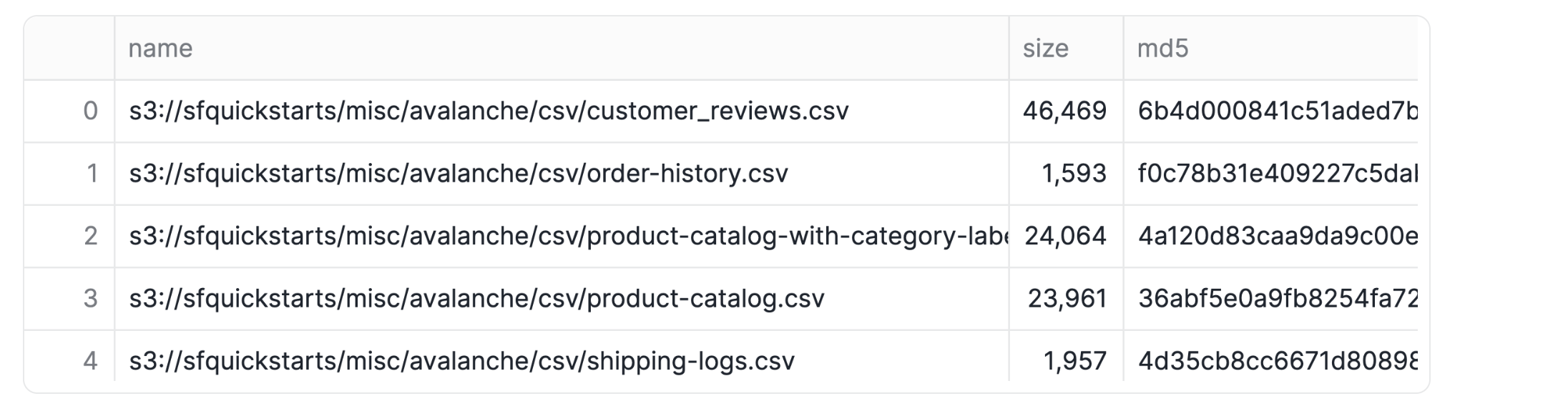Click the md5 hash starting with f0c78b31e40
This screenshot has width=1568, height=406.
(1270, 173)
